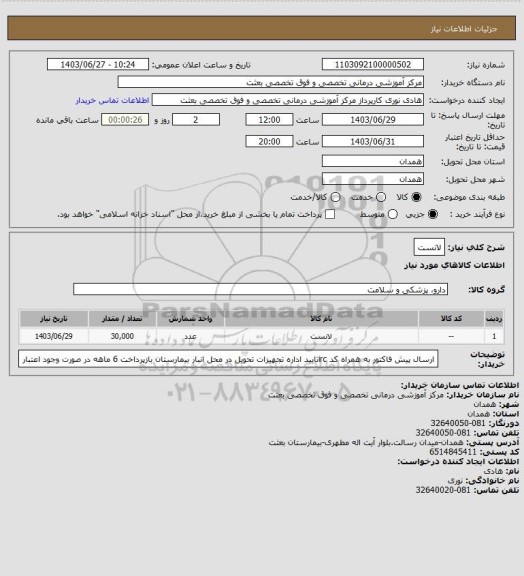Select the کالا/خدمت radio button
Viewport: 524px width, 576px height.
pyautogui.click(x=335, y=197)
